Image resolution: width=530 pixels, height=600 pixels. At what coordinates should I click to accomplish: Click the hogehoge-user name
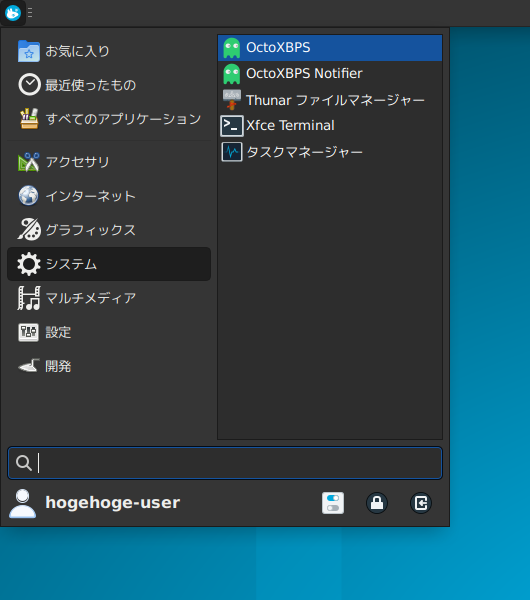coord(113,503)
